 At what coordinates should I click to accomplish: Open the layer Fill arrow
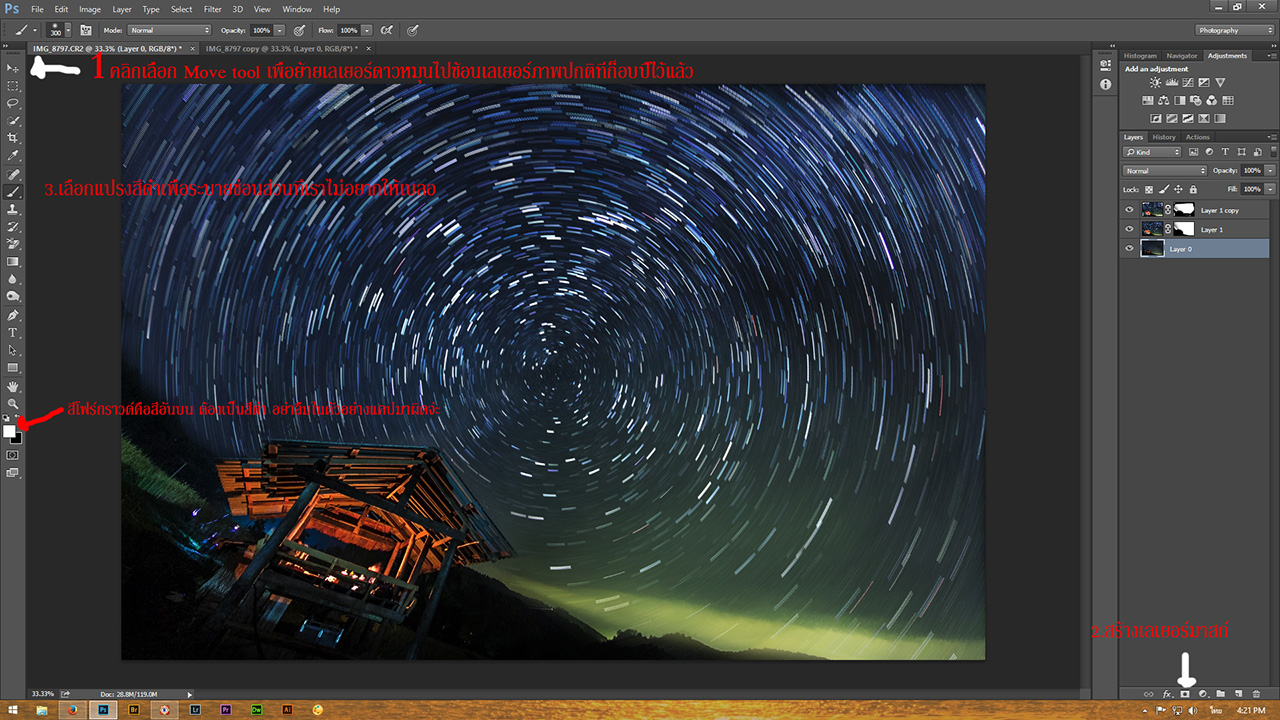click(1271, 189)
